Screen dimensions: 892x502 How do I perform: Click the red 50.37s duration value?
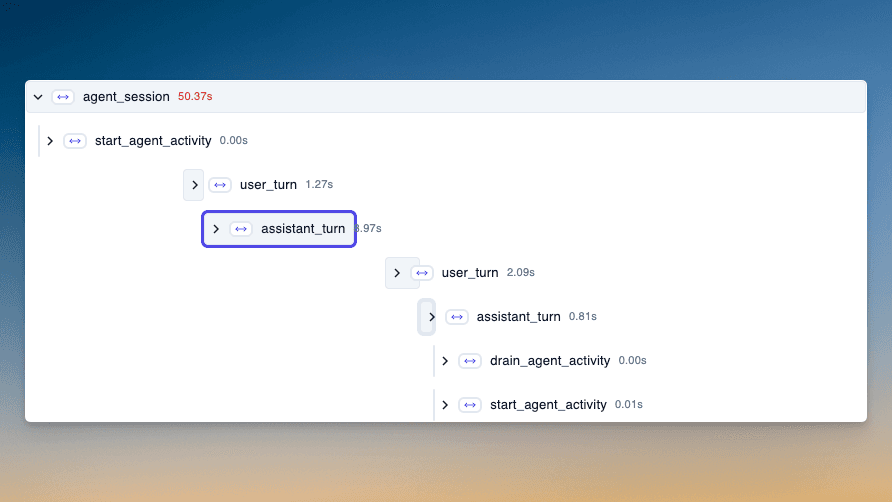click(195, 97)
